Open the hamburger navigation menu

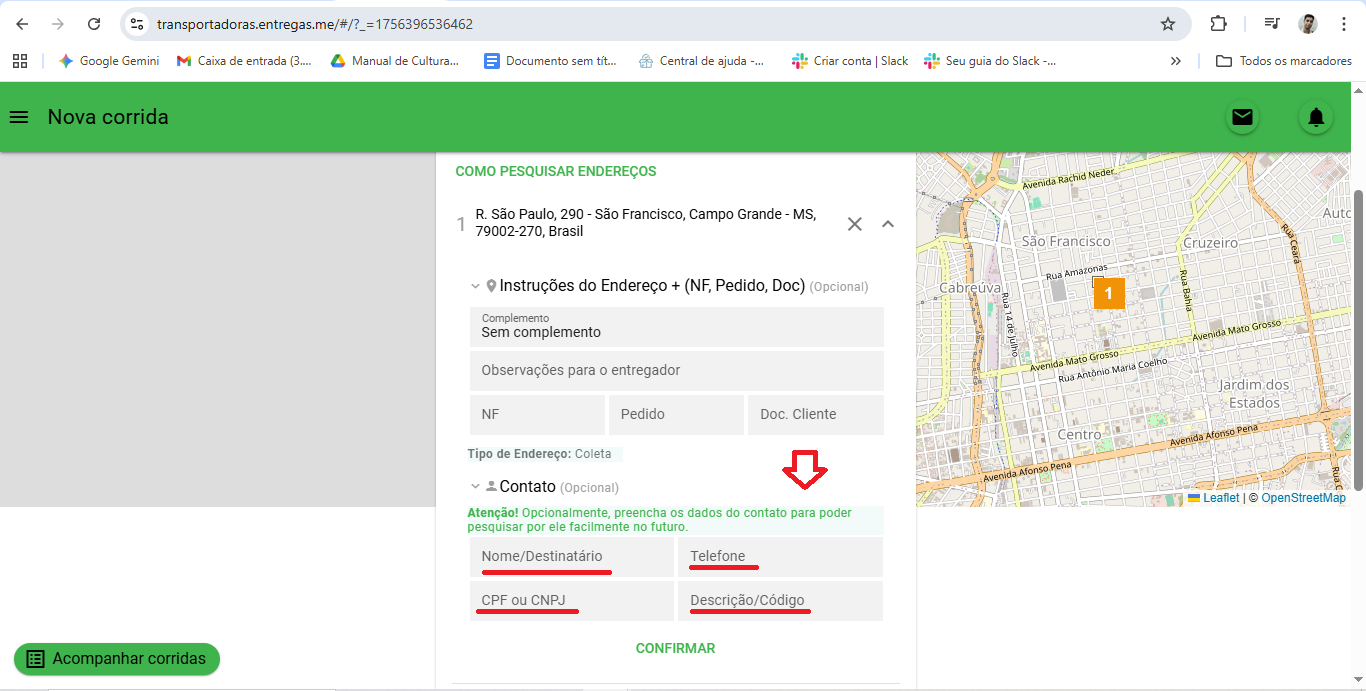(18, 117)
